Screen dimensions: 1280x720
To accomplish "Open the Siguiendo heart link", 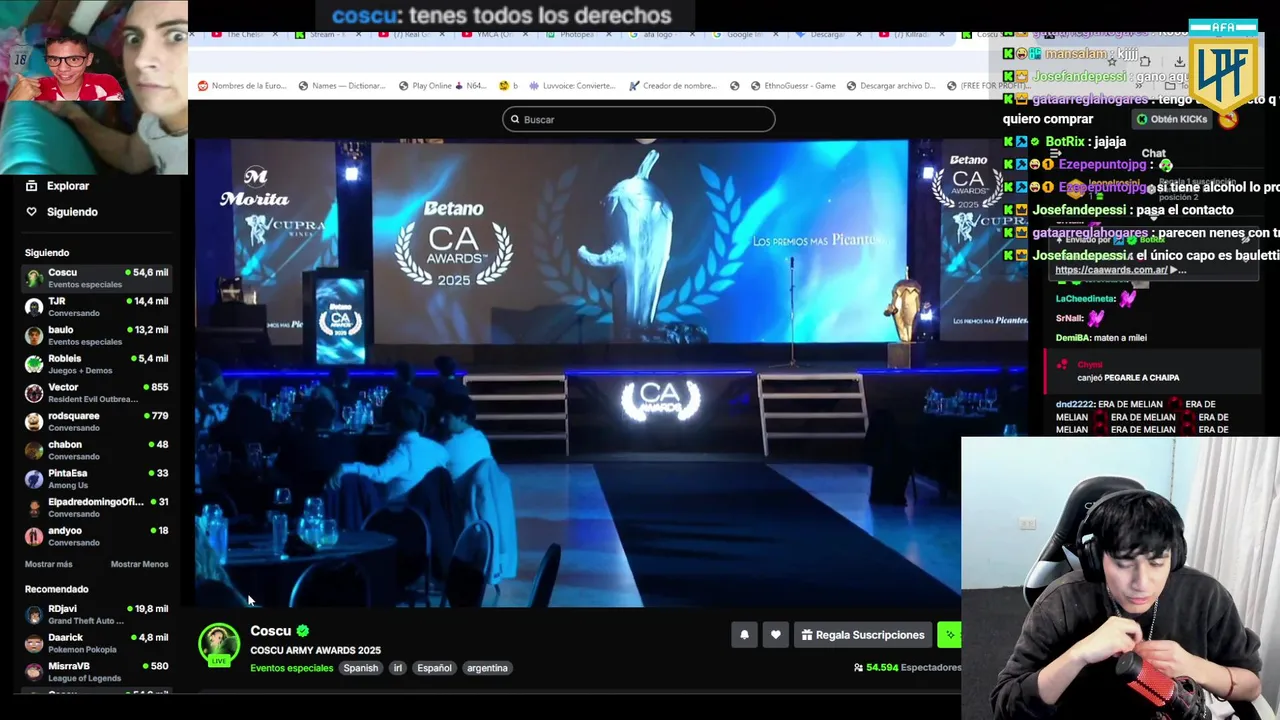I will (x=61, y=212).
